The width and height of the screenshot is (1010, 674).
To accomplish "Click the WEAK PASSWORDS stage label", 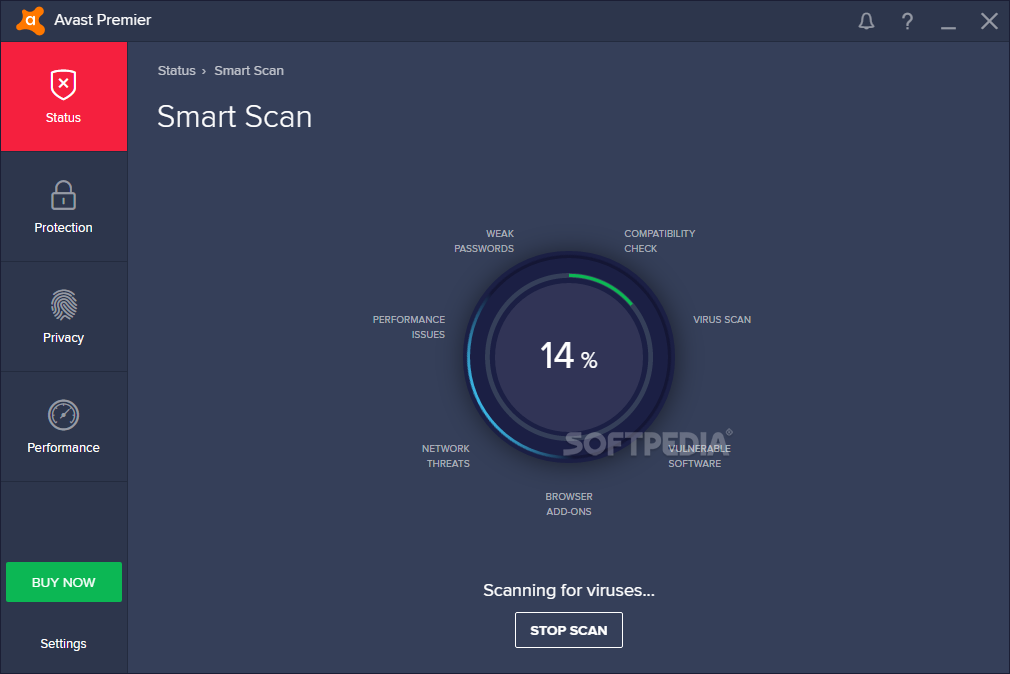I will pos(484,241).
